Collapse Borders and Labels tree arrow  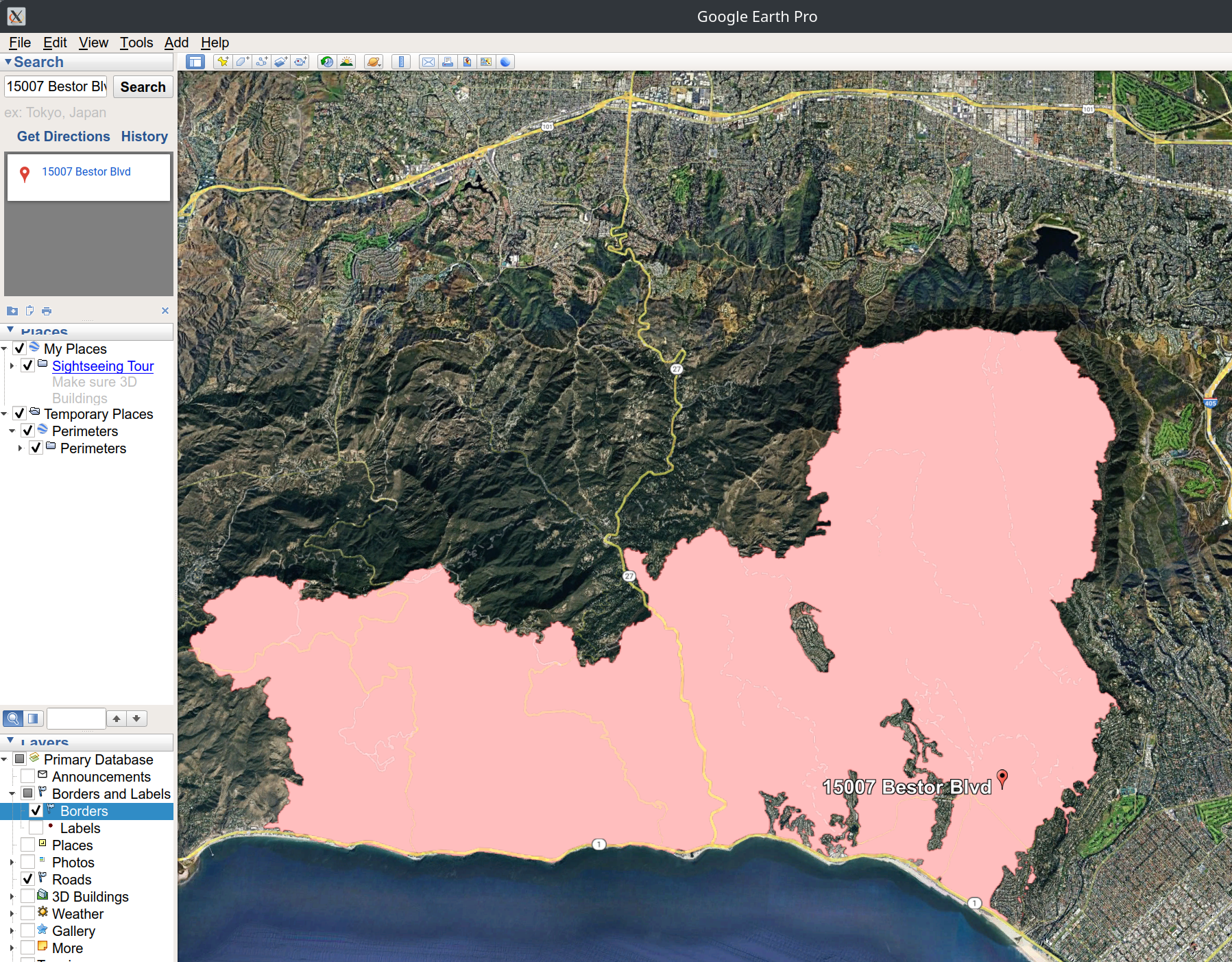12,794
